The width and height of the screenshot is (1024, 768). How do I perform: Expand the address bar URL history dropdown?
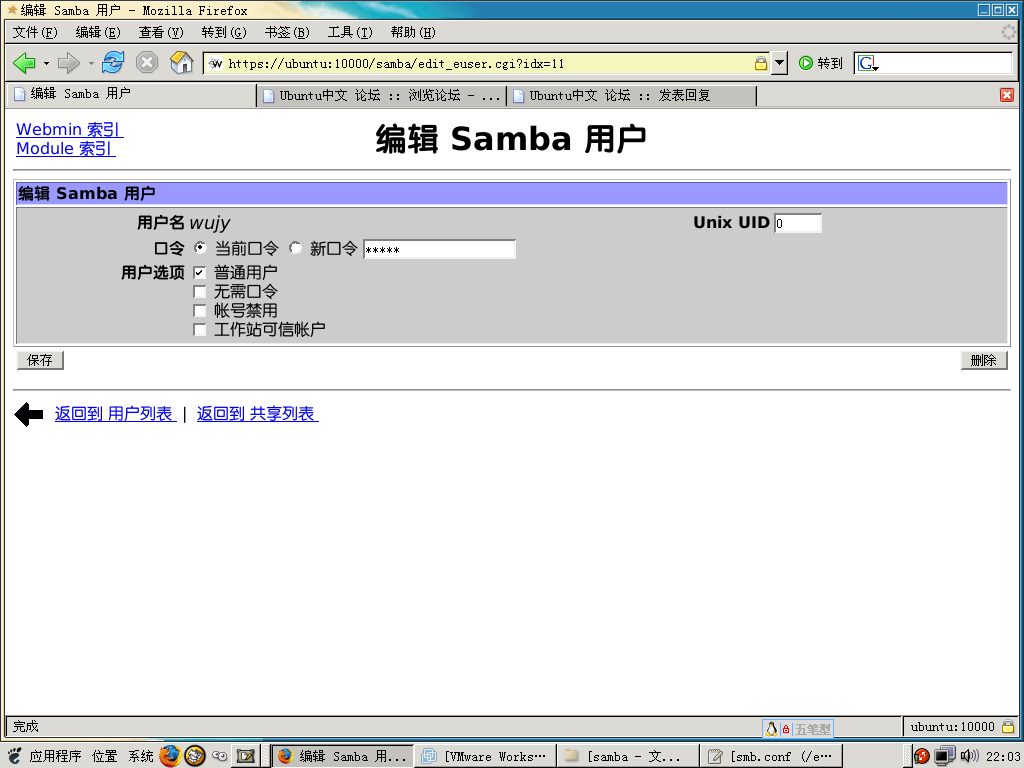pyautogui.click(x=779, y=63)
